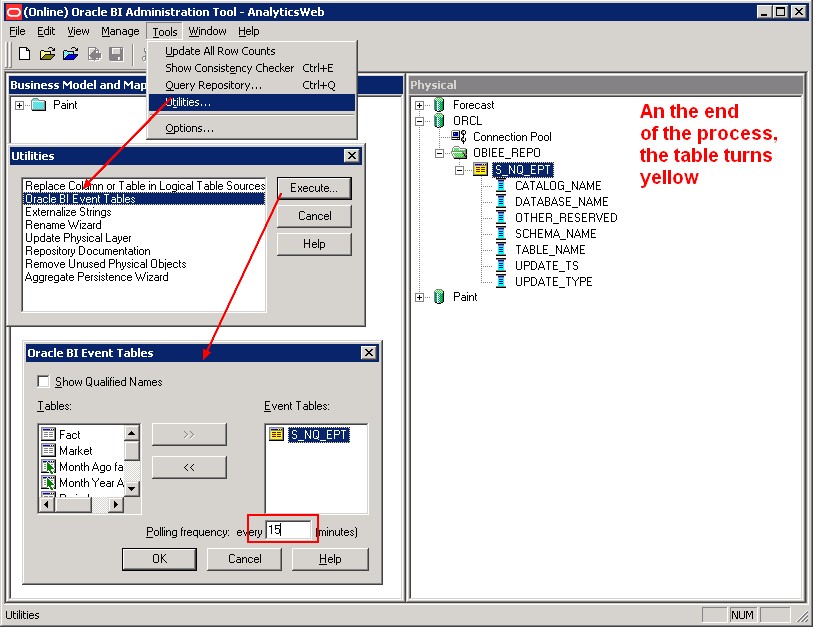Click the Fact table icon in Tables list

tap(48, 434)
